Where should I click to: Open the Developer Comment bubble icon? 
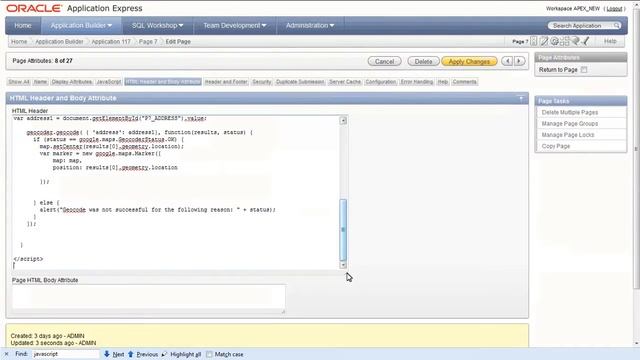point(576,41)
